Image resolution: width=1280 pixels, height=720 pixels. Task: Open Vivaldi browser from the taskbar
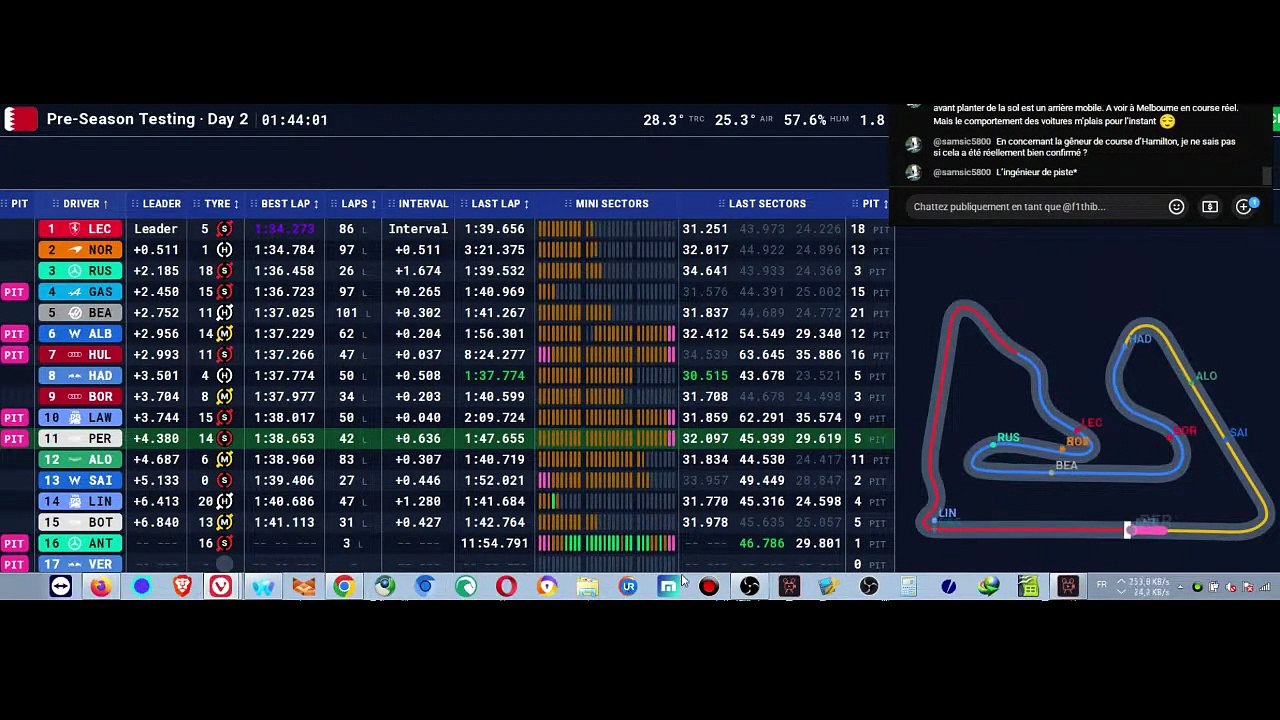click(221, 586)
